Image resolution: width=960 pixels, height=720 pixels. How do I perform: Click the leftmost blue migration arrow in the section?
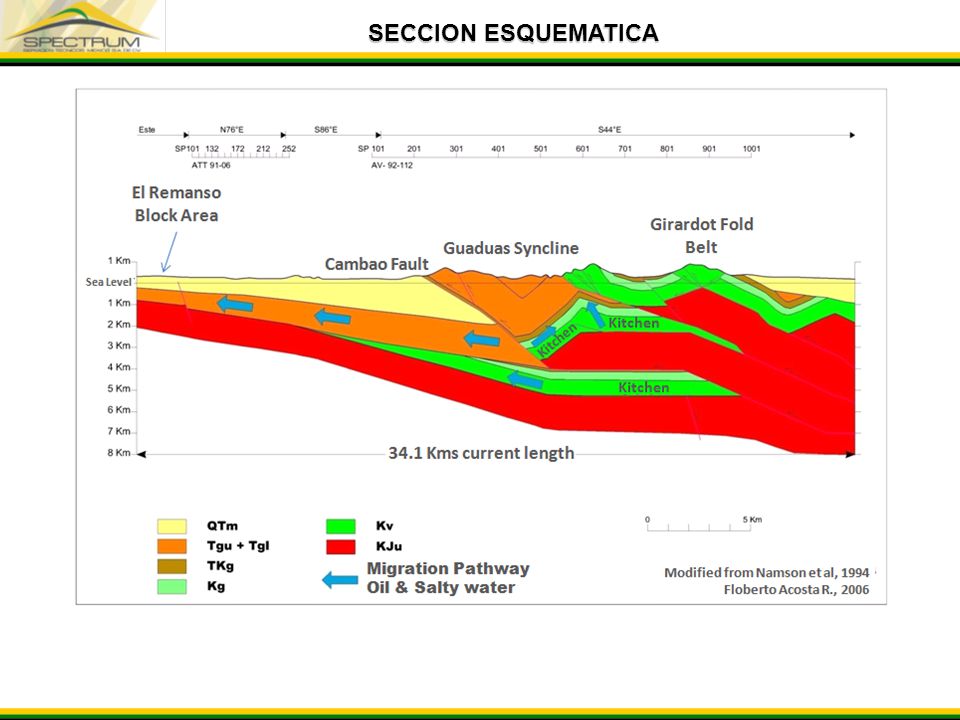point(235,304)
